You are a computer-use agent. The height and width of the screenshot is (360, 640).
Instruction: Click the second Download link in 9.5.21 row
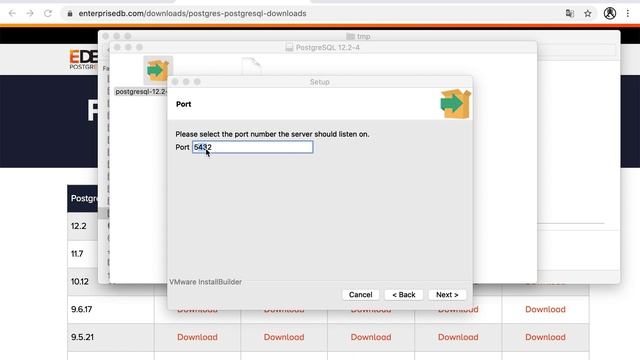[284, 337]
